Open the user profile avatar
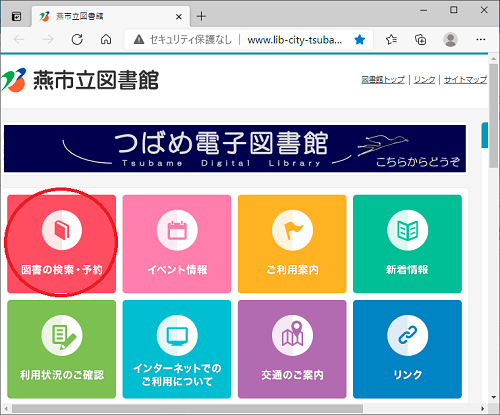This screenshot has height=415, width=500. pos(450,40)
